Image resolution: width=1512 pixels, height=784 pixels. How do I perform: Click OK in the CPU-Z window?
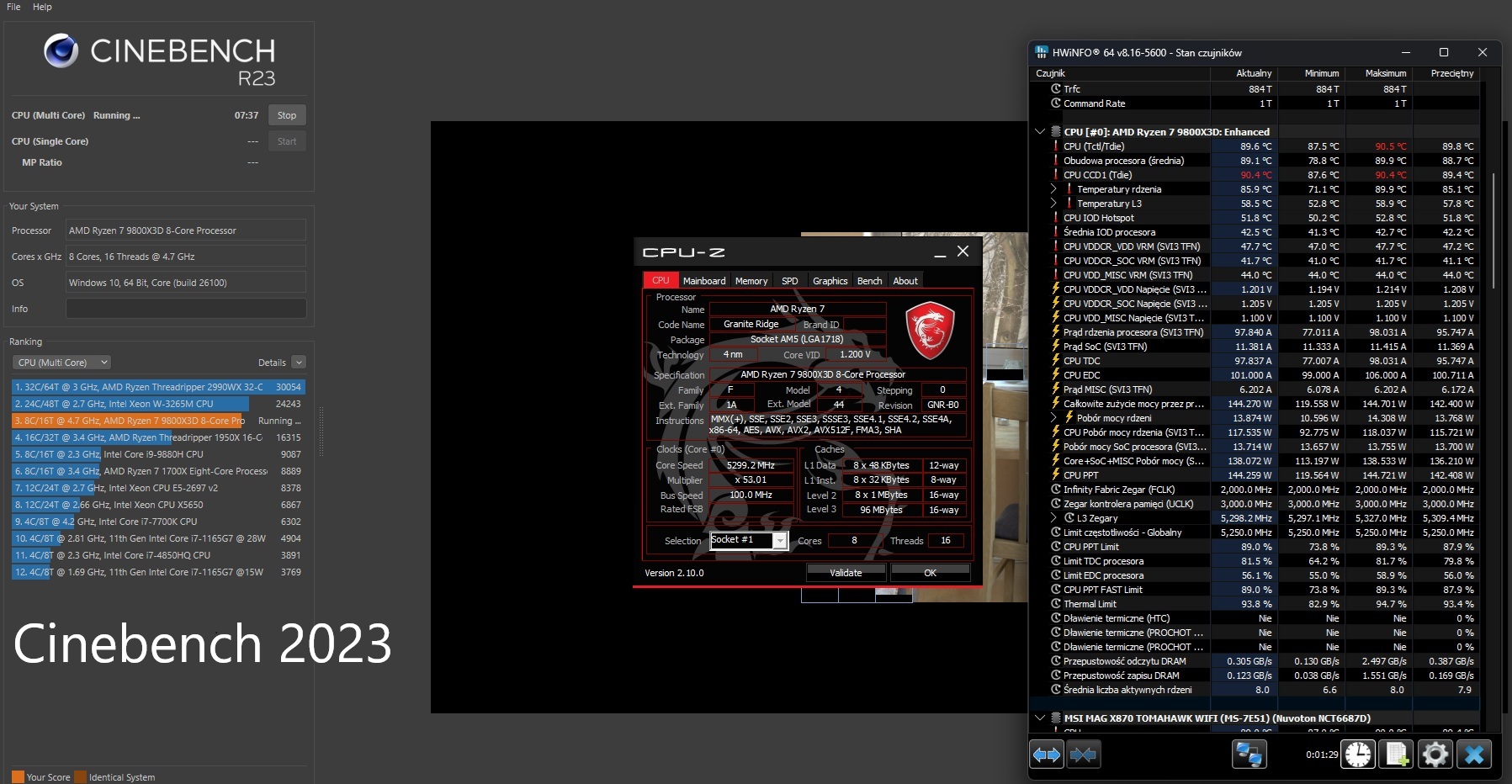[x=930, y=573]
